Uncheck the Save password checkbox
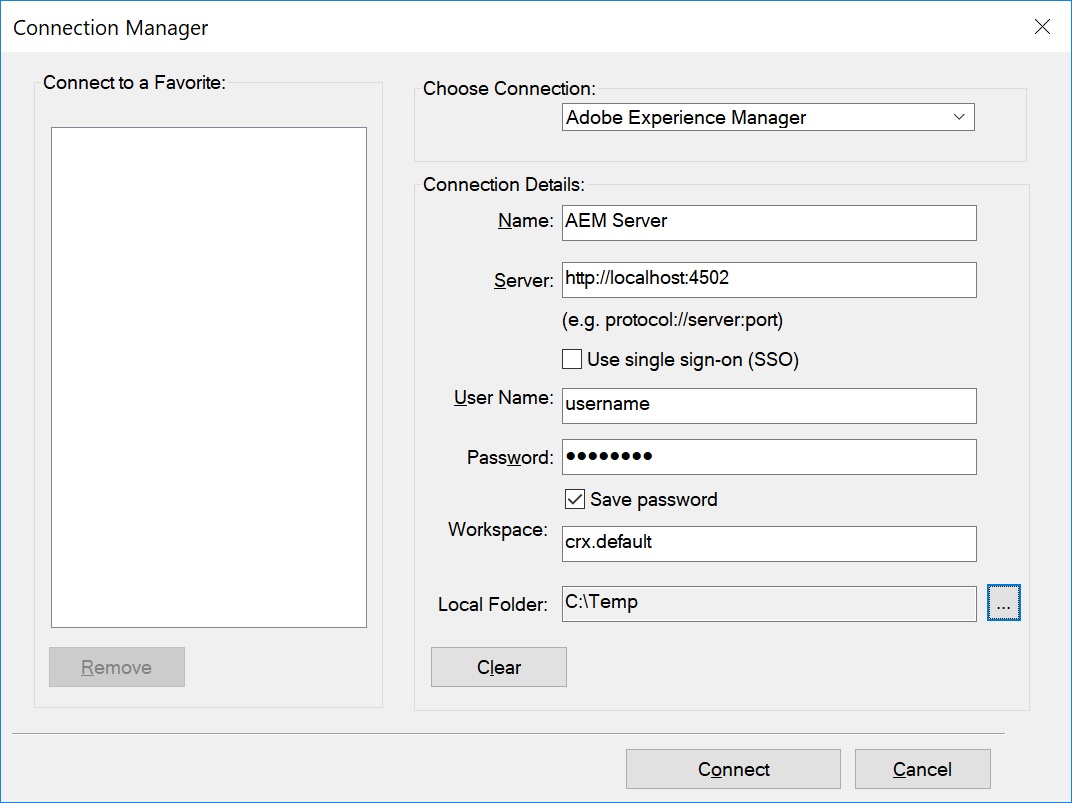Viewport: 1072px width, 803px height. pos(575,499)
